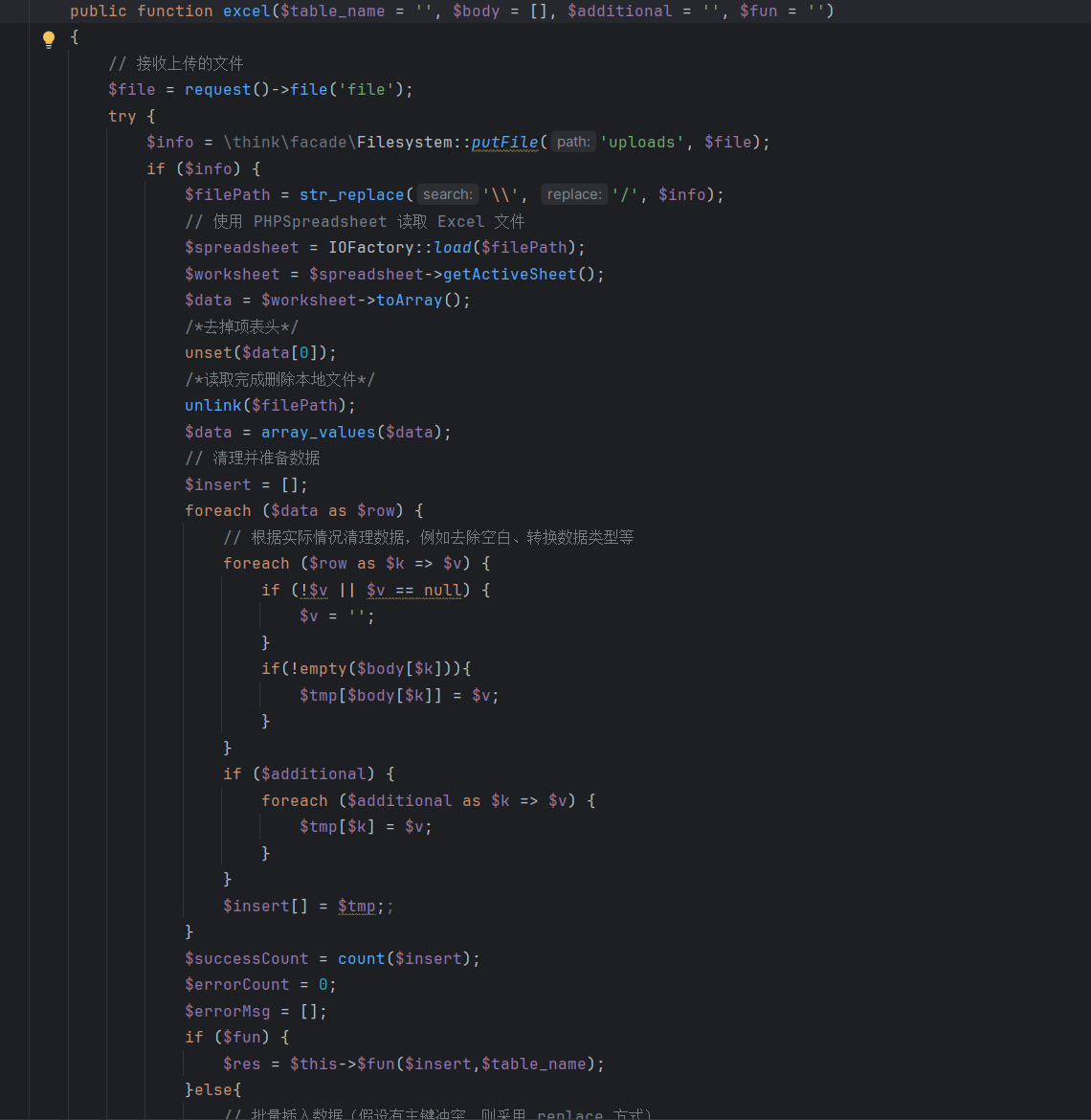Click the putFile method call

point(504,142)
